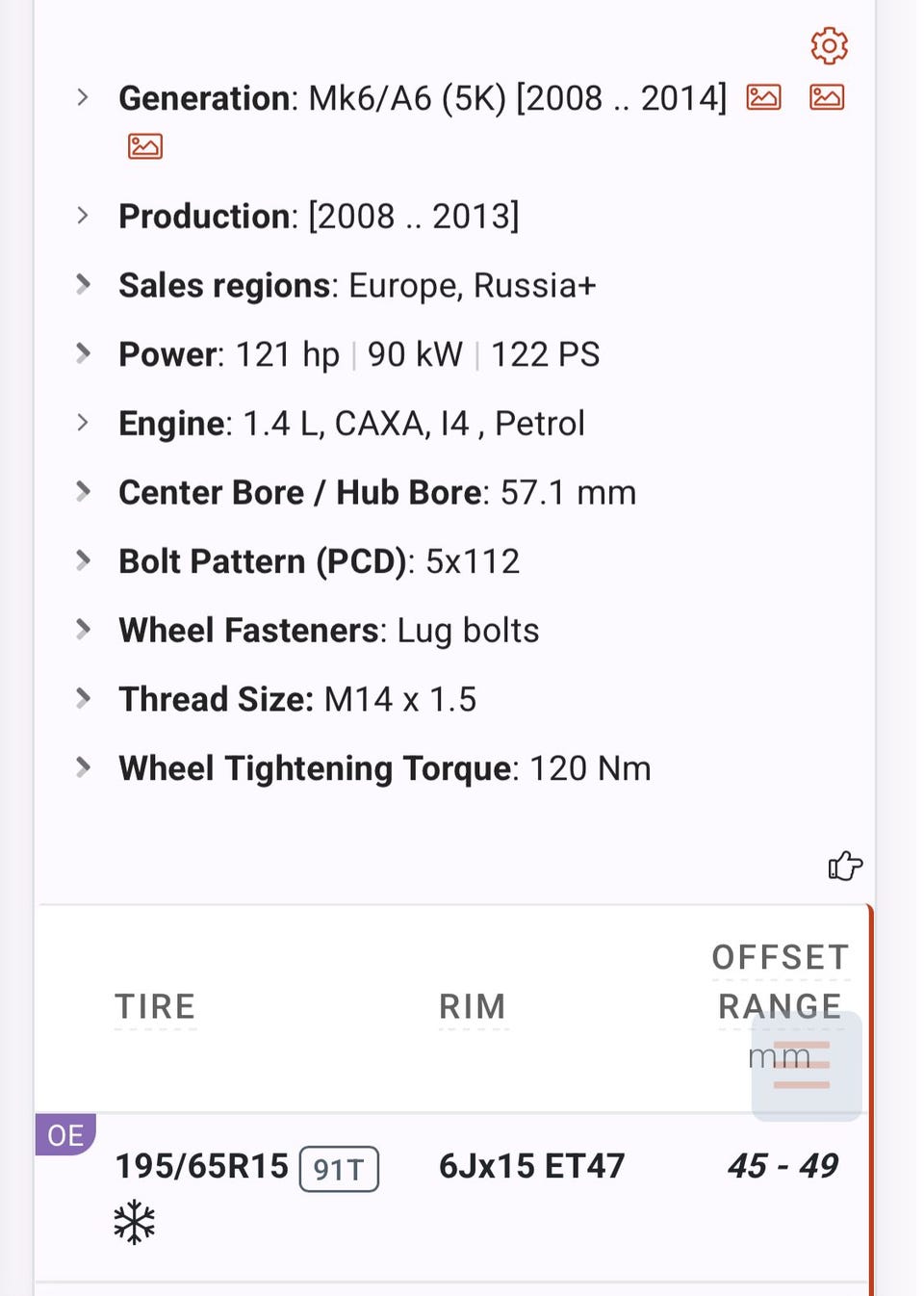Expand the Engine row chevron
924x1296 pixels.
pos(84,423)
